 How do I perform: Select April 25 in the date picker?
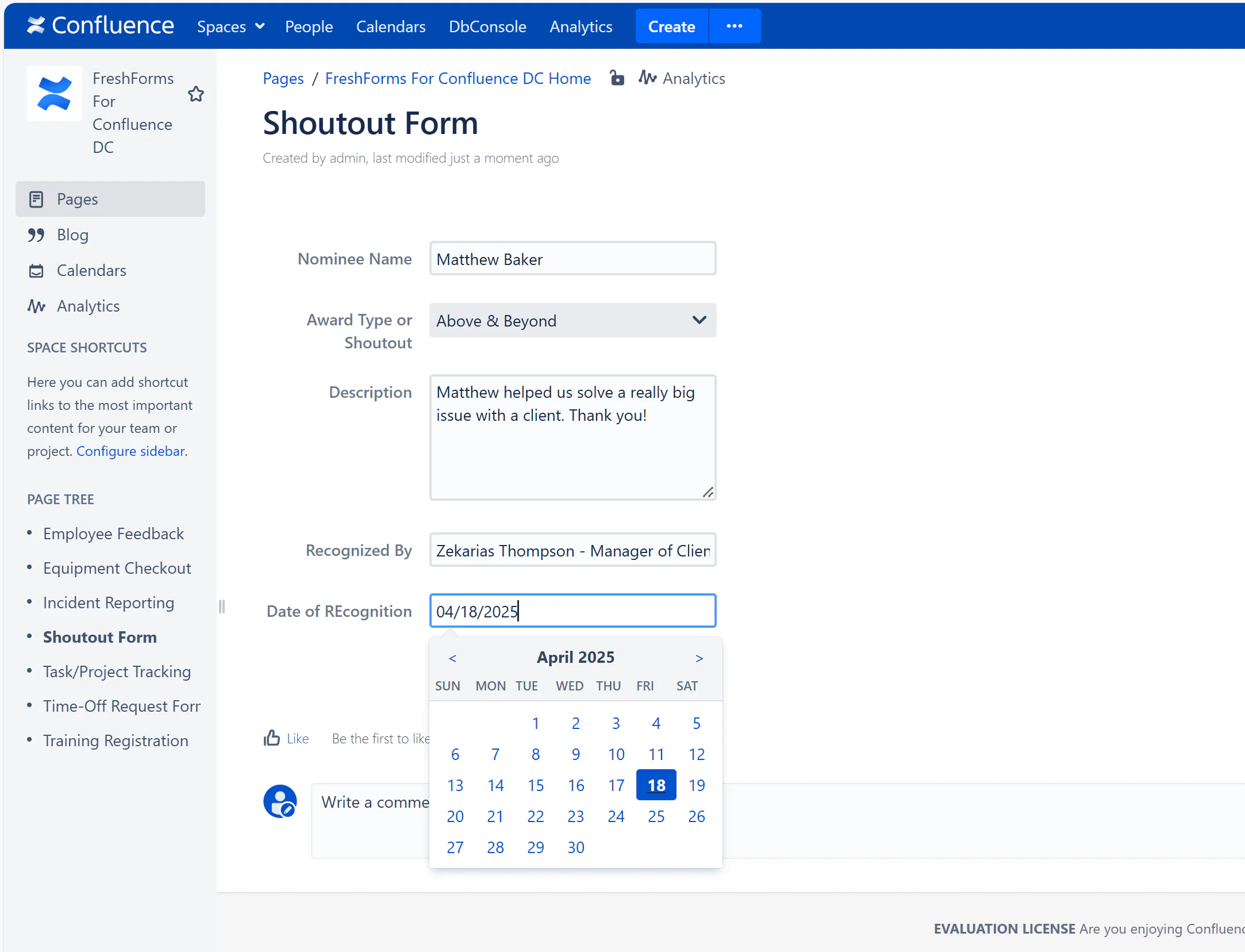pyautogui.click(x=656, y=816)
